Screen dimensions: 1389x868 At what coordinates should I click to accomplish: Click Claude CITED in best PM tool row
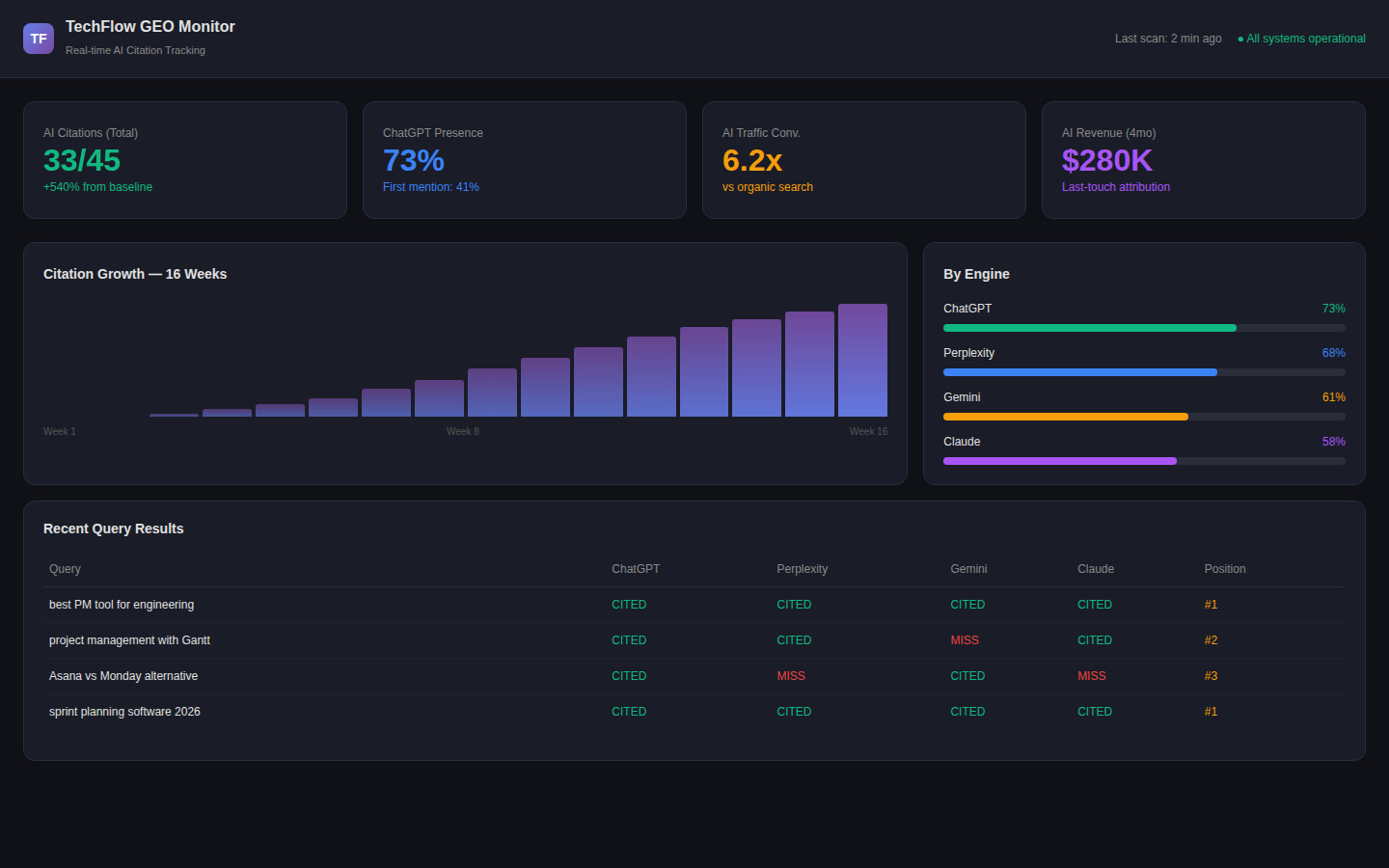pos(1095,605)
